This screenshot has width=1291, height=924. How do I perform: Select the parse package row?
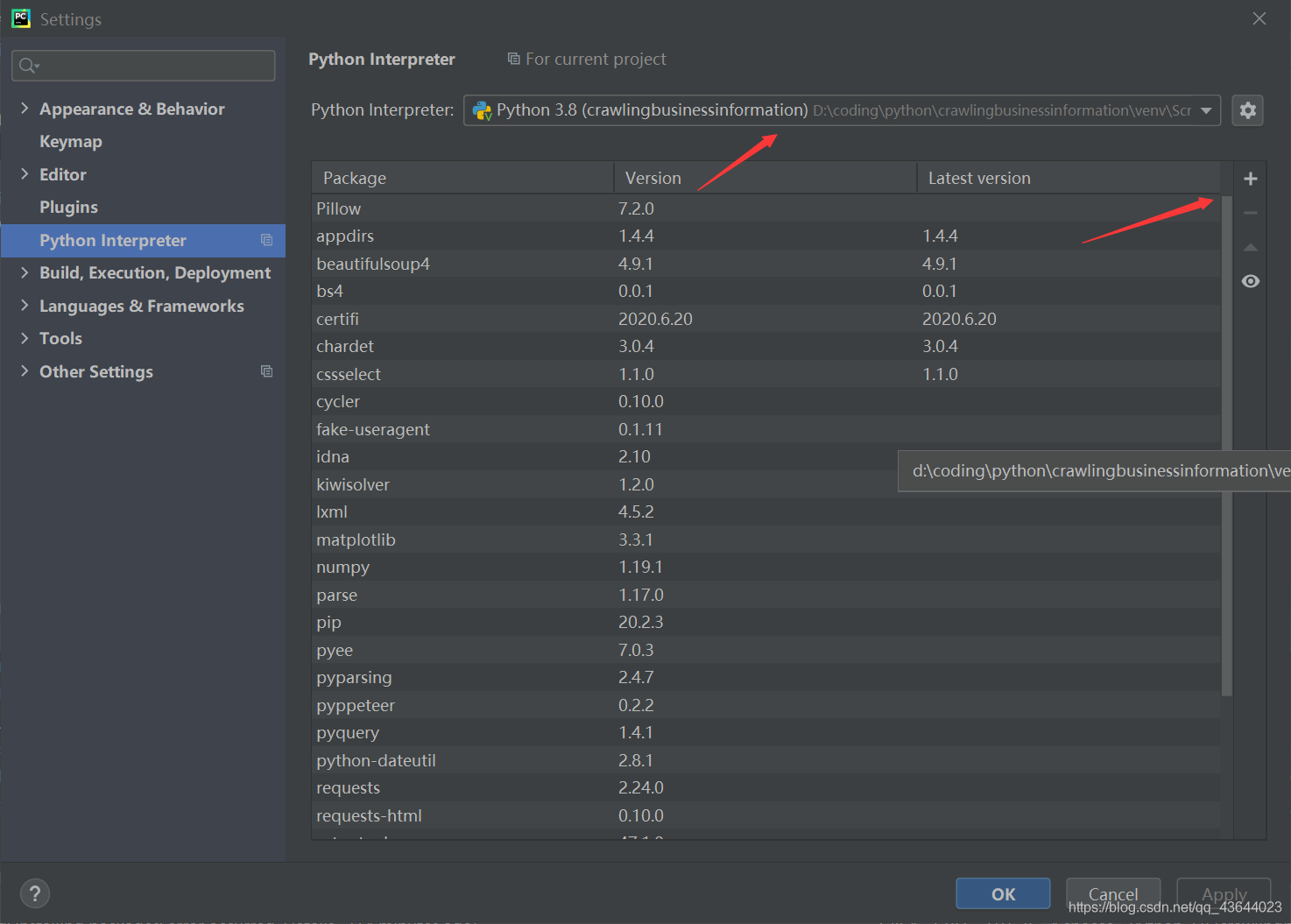click(x=765, y=595)
